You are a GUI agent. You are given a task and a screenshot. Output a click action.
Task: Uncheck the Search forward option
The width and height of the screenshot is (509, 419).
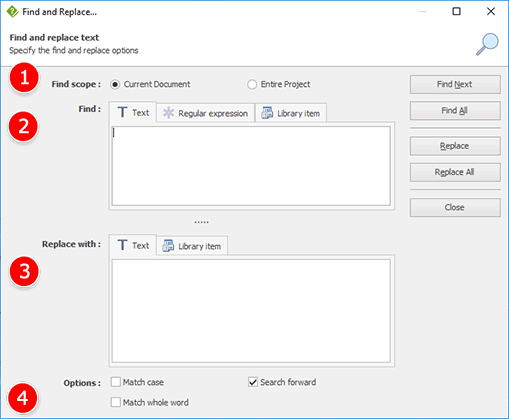click(253, 382)
